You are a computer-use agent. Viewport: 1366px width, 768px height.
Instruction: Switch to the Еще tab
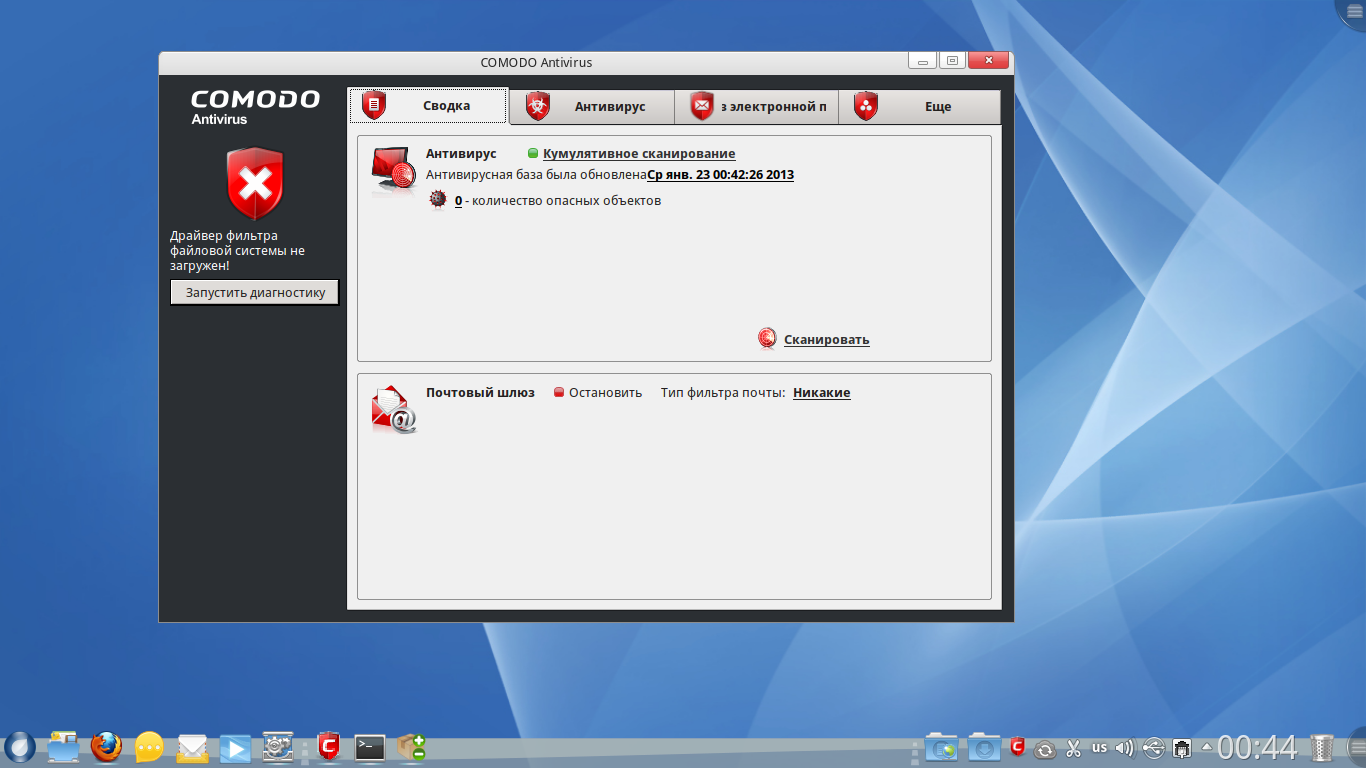coord(919,106)
